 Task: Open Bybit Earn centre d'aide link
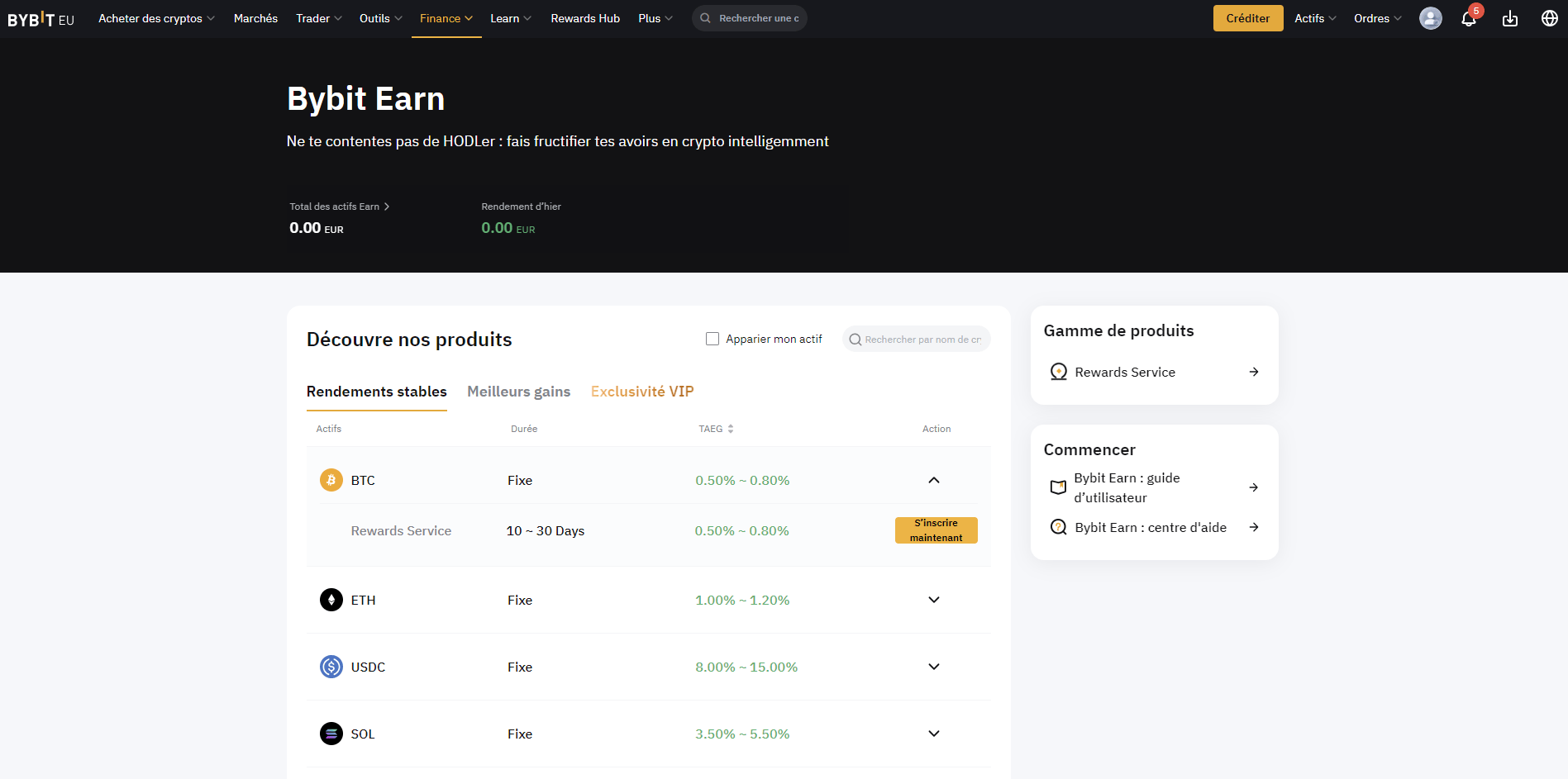1150,527
